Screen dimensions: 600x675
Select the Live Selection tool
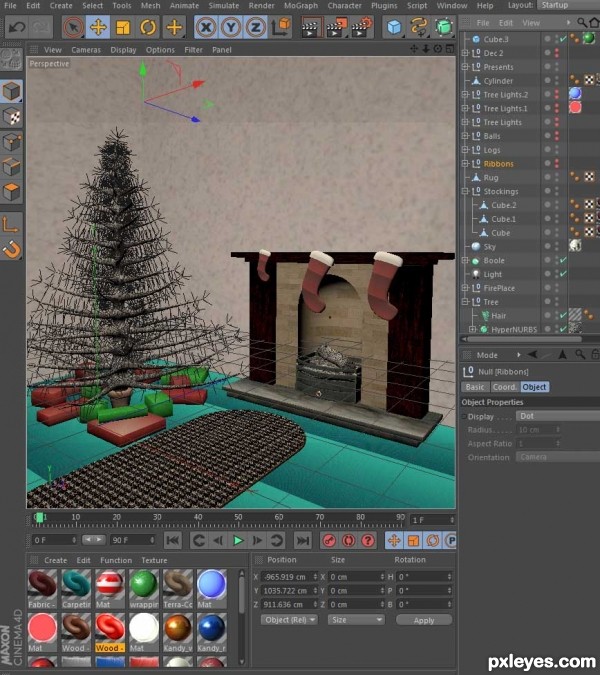pyautogui.click(x=74, y=28)
